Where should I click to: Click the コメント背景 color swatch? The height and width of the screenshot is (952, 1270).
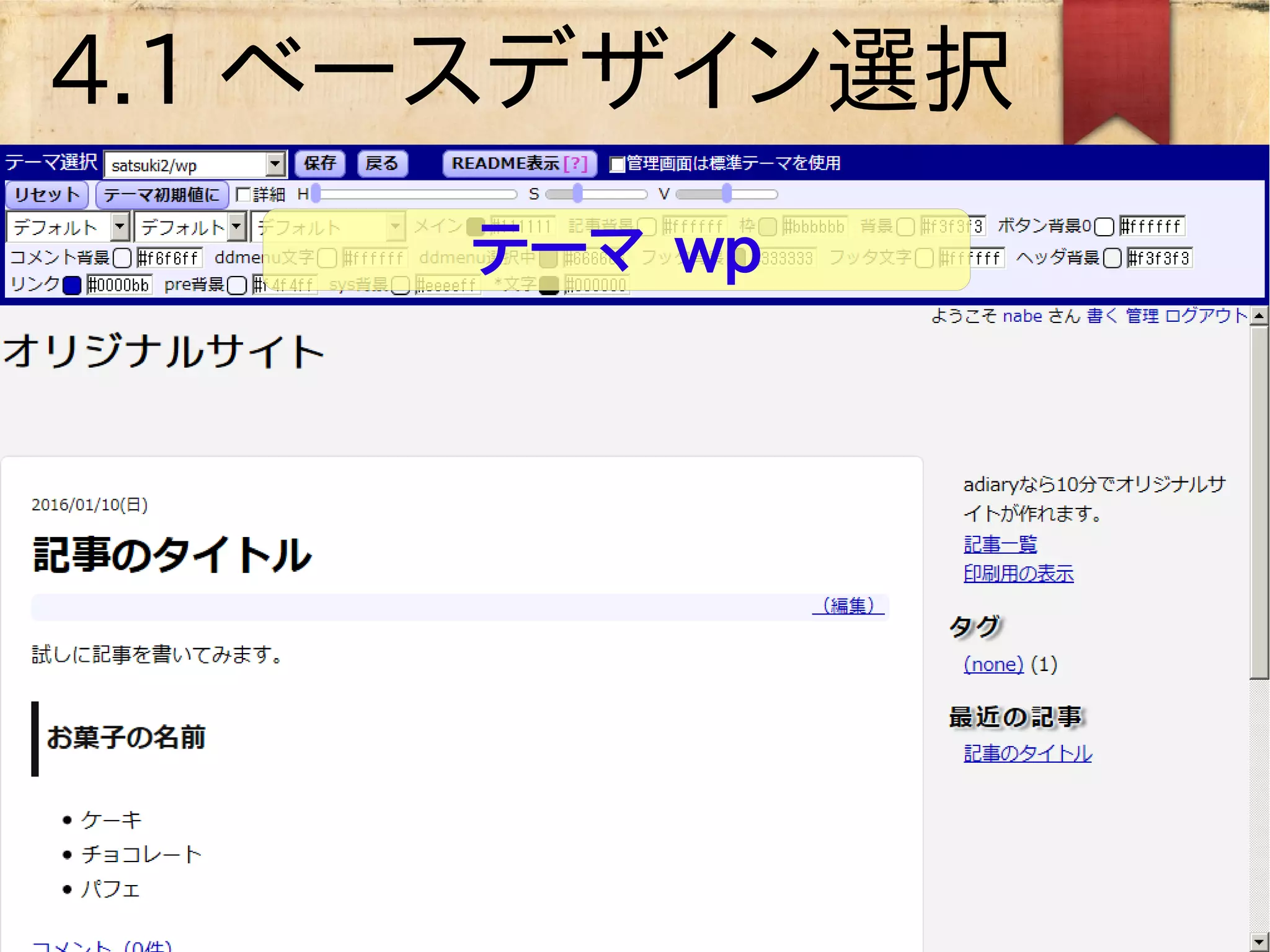tap(122, 258)
